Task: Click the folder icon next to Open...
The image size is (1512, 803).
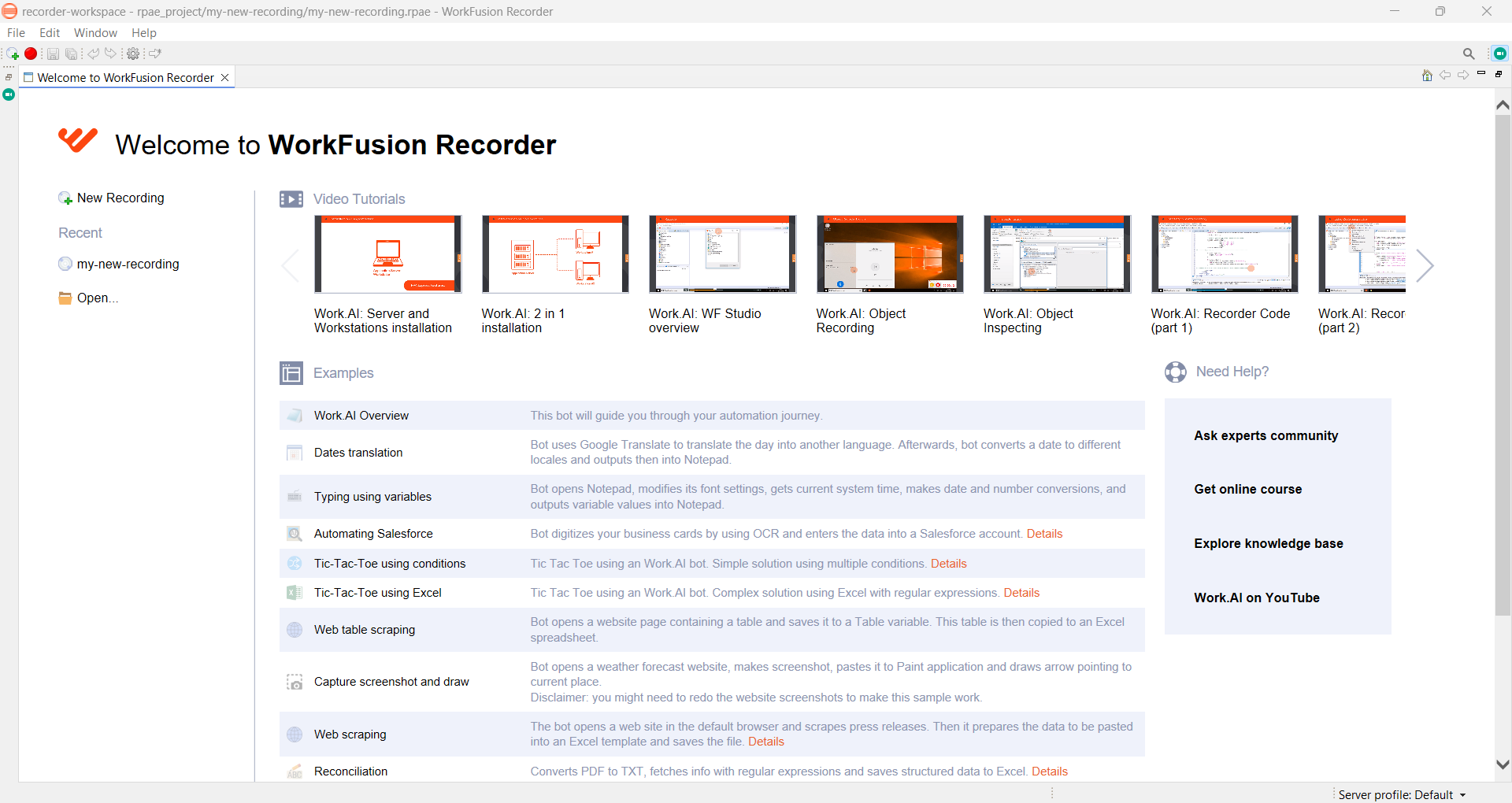Action: point(65,298)
